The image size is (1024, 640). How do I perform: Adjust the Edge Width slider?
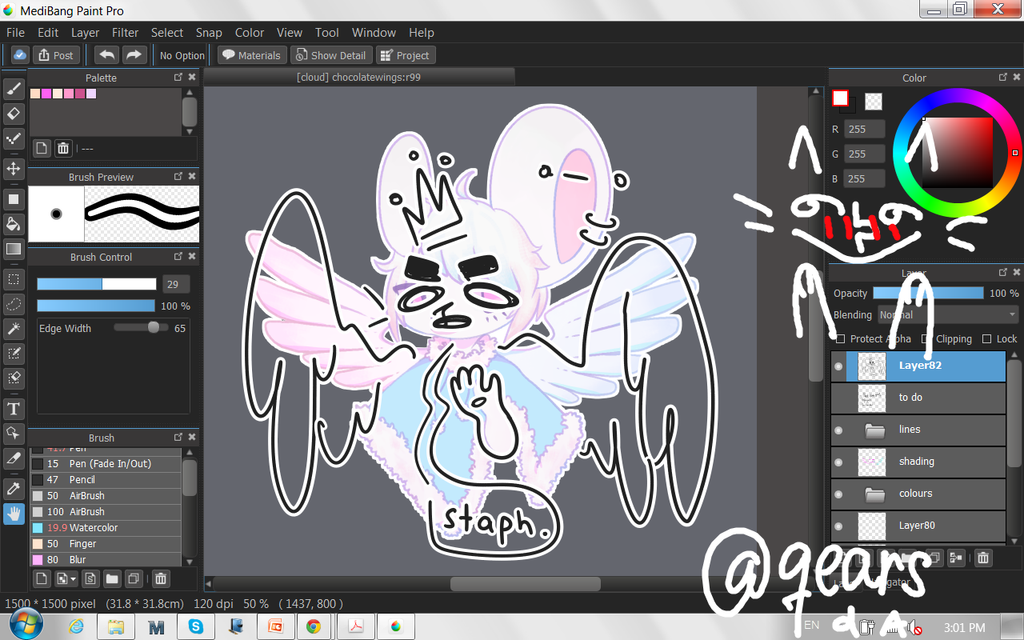point(140,327)
